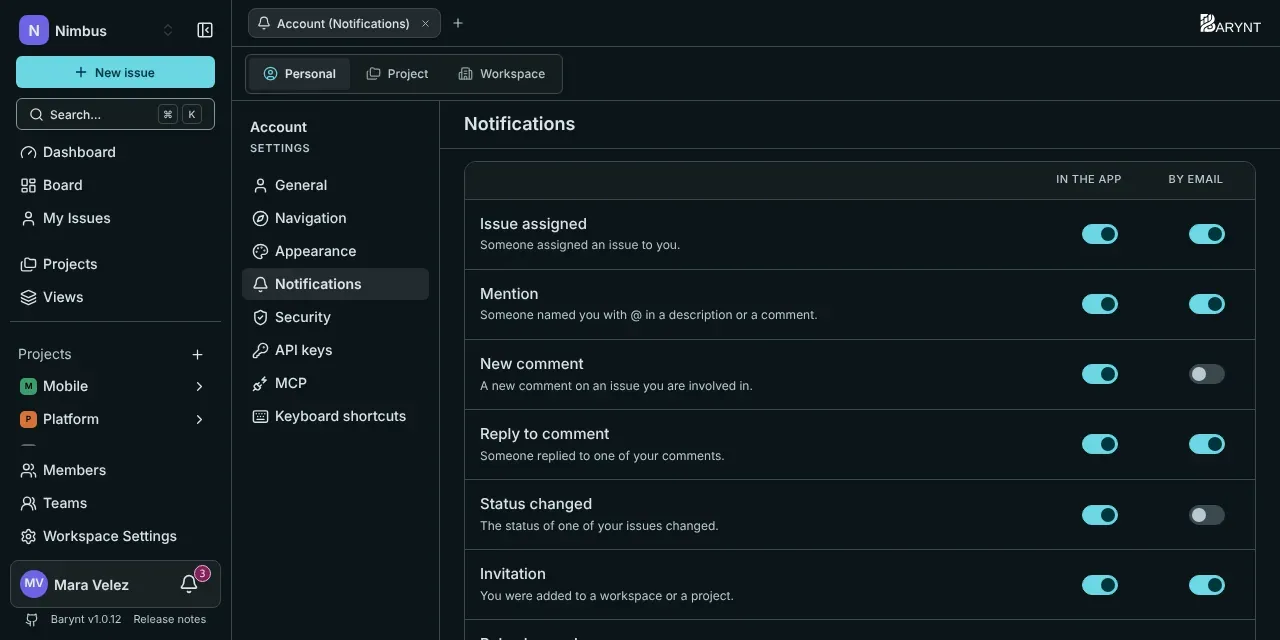Image resolution: width=1280 pixels, height=640 pixels.
Task: Open the Teams page
Action: [x=115, y=503]
